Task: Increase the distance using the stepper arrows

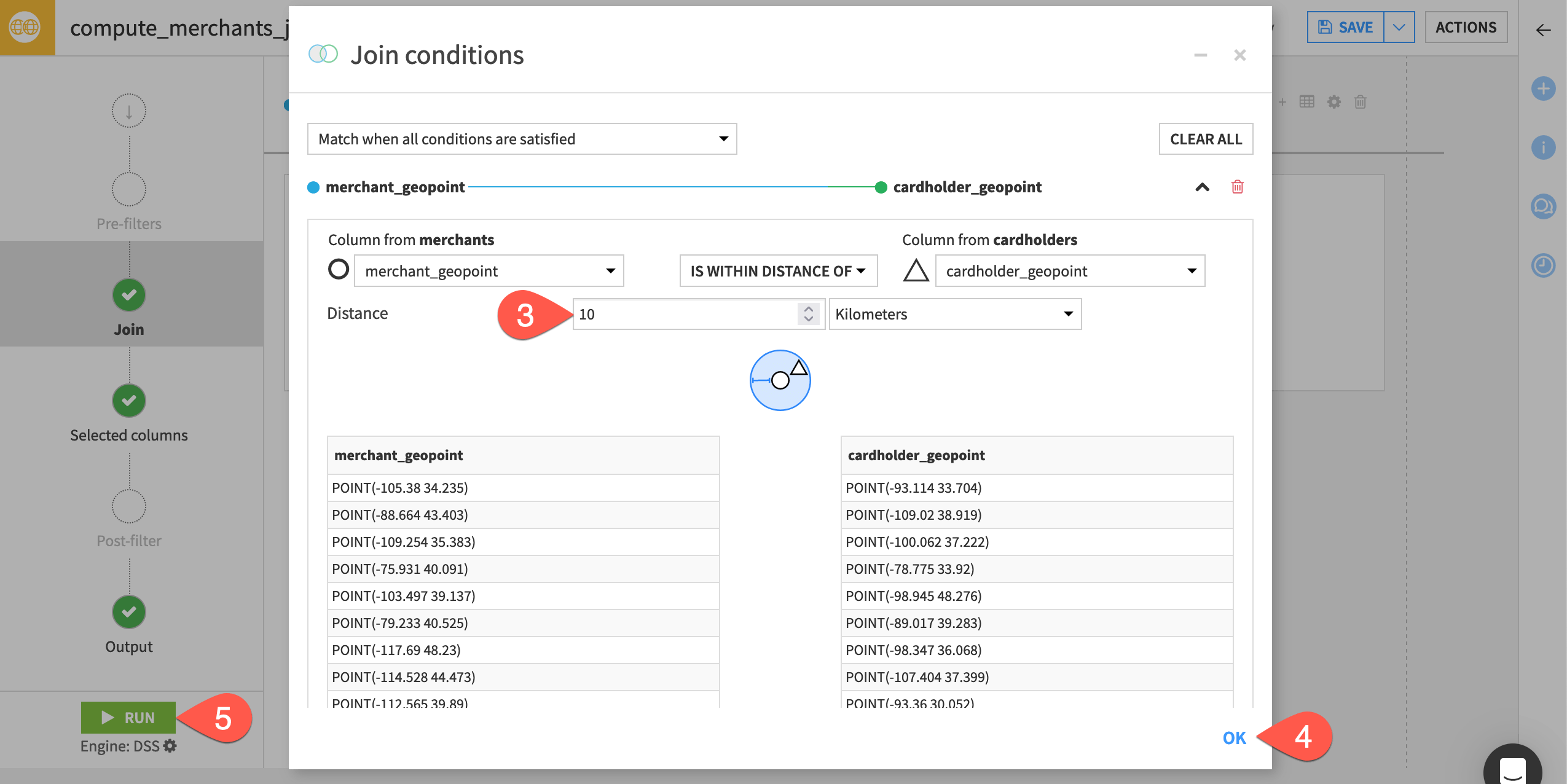Action: coord(809,314)
